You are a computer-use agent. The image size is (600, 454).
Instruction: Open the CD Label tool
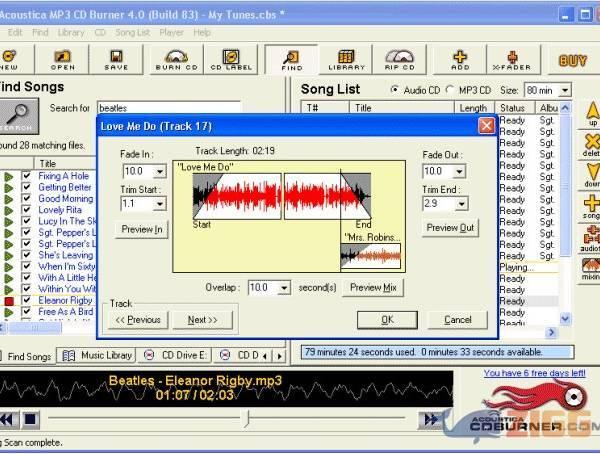231,60
